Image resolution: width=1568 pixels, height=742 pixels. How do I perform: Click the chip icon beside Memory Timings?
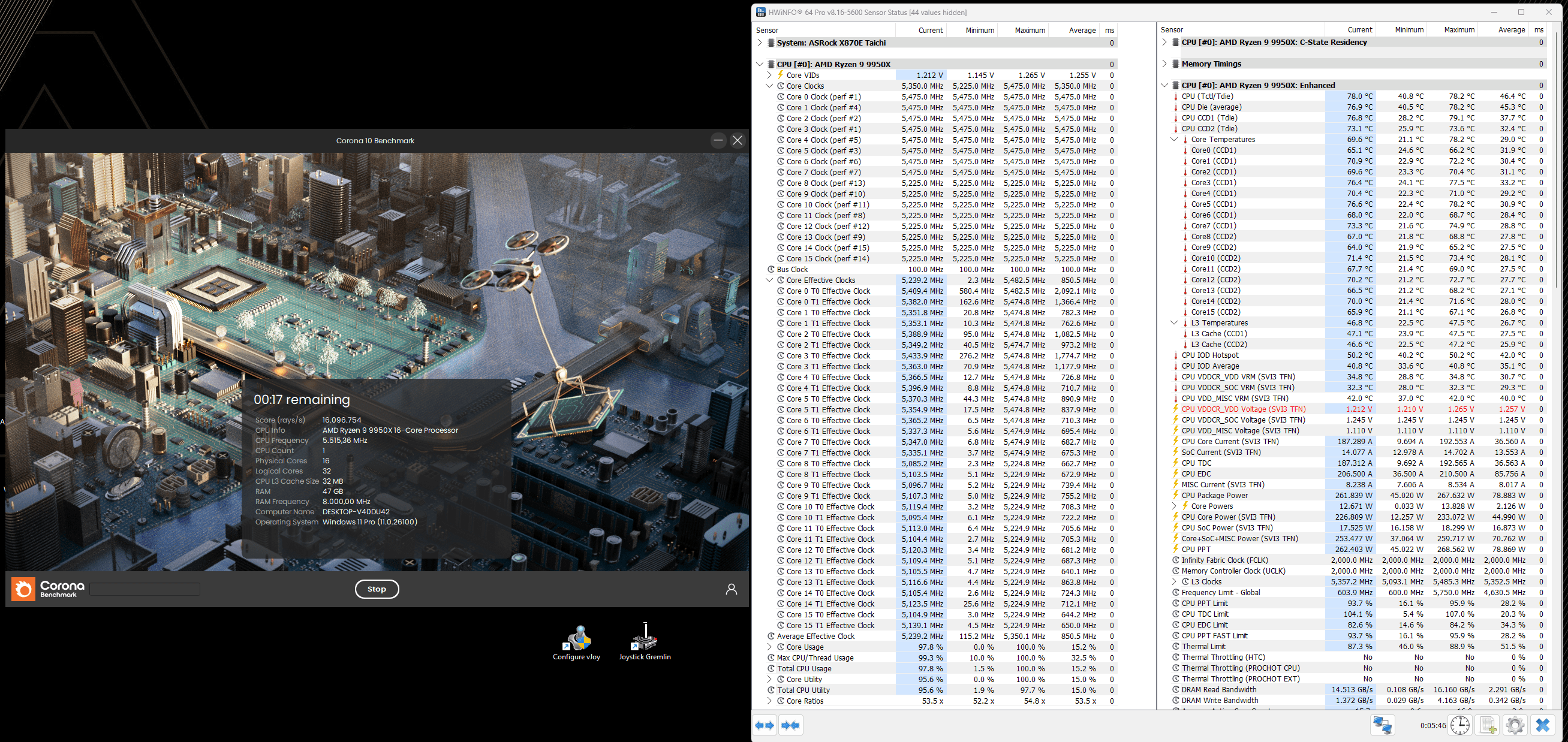pyautogui.click(x=1175, y=64)
